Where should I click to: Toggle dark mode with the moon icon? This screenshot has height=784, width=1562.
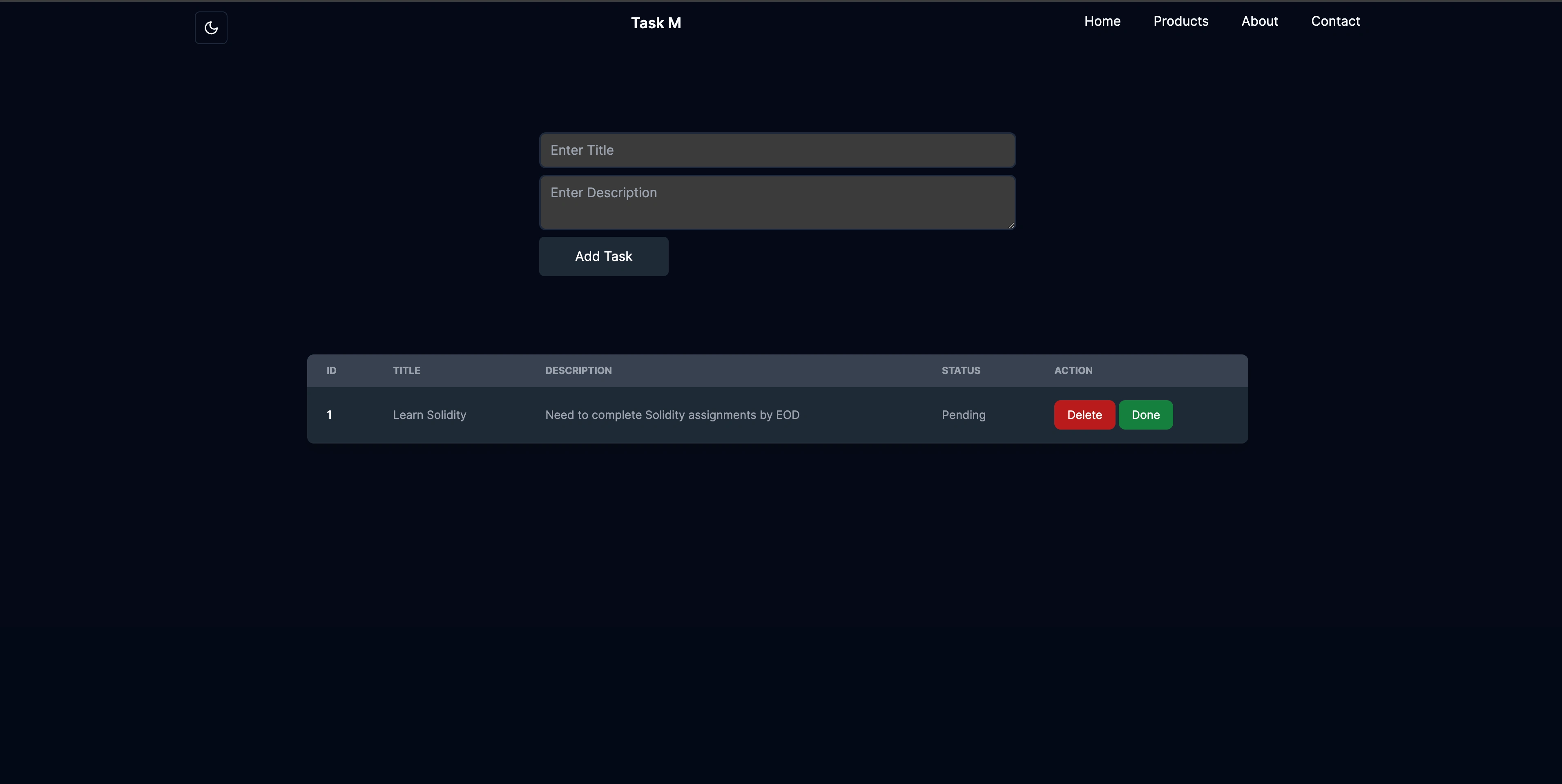tap(211, 28)
